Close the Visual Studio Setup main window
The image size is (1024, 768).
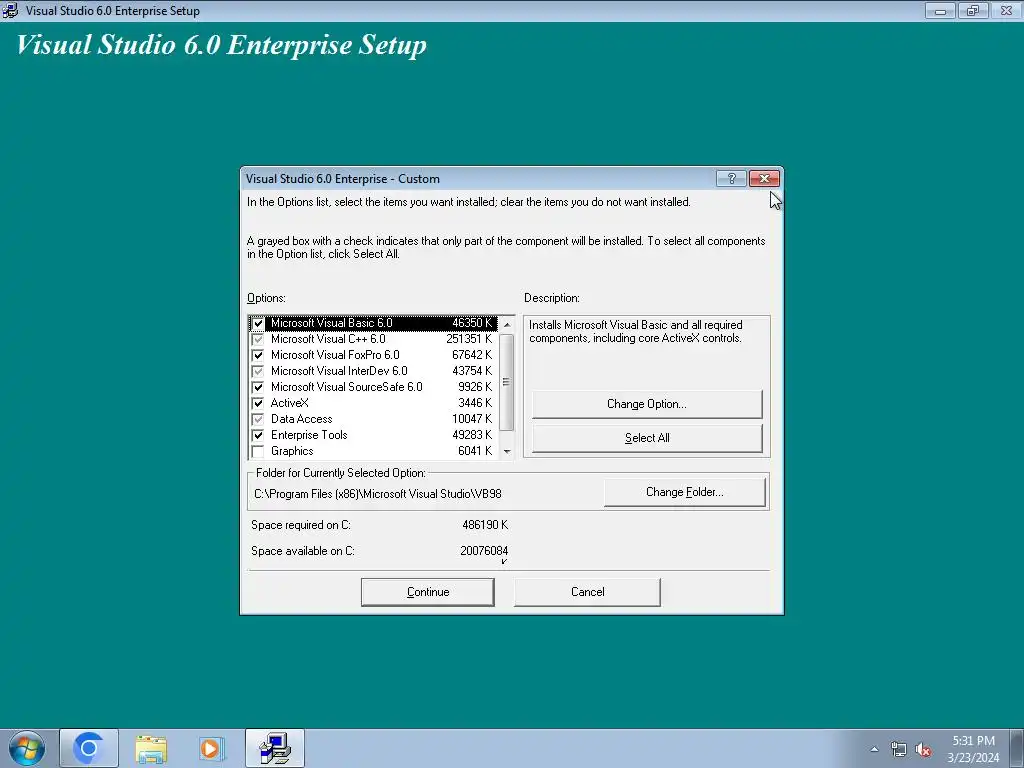(x=1006, y=10)
